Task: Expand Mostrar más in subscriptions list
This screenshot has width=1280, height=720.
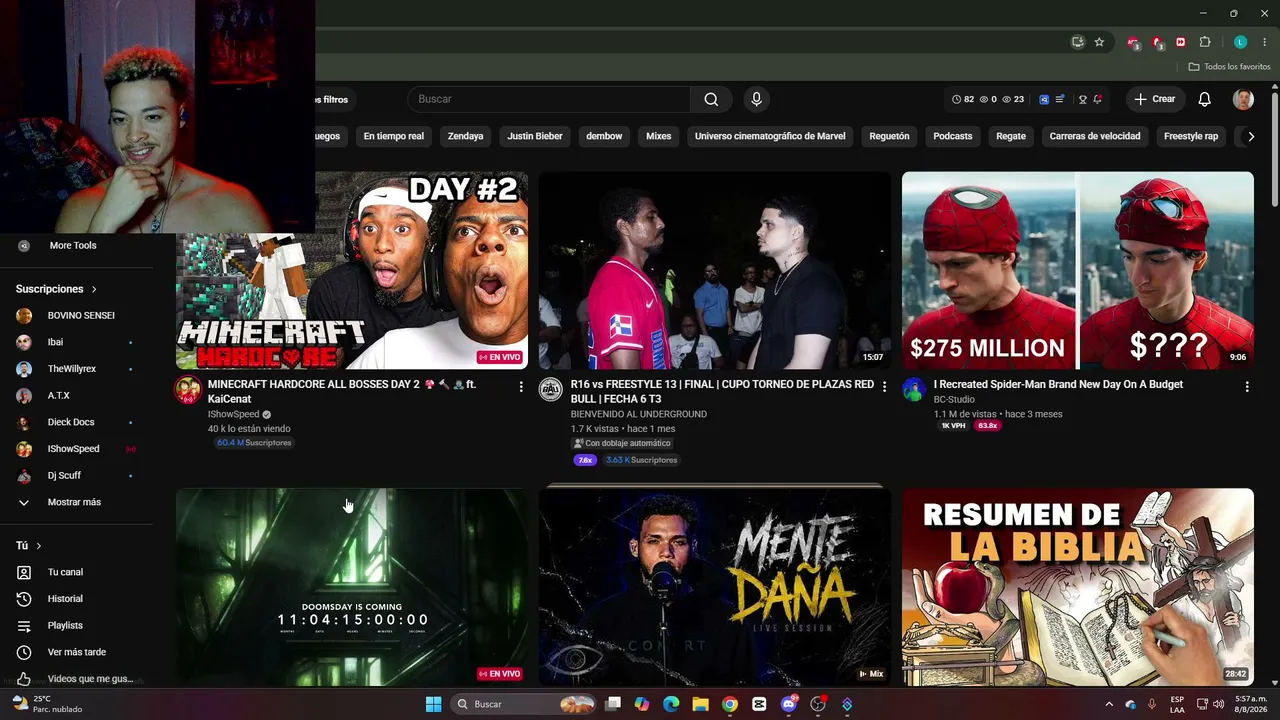Action: coord(74,502)
